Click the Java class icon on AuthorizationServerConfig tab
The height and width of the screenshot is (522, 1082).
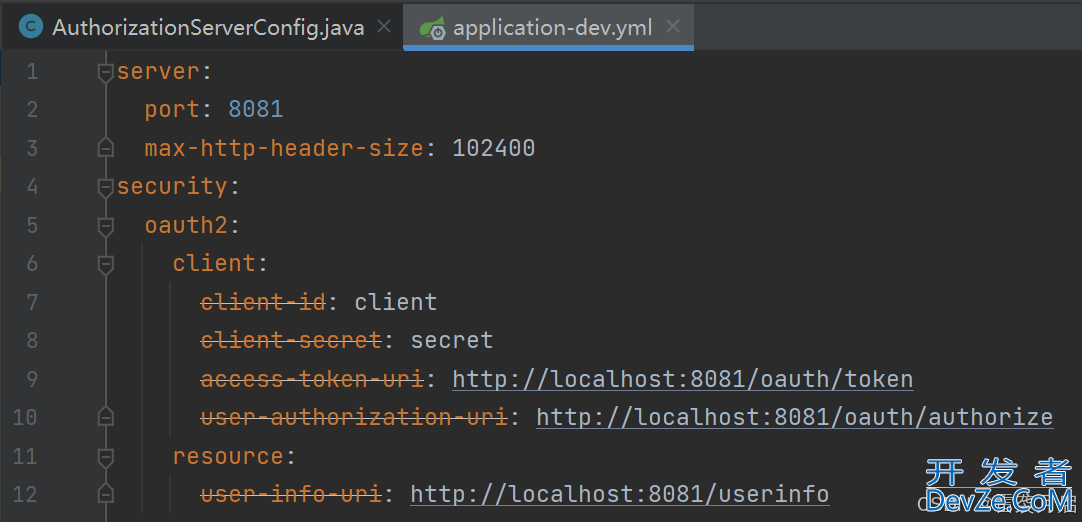(x=30, y=27)
